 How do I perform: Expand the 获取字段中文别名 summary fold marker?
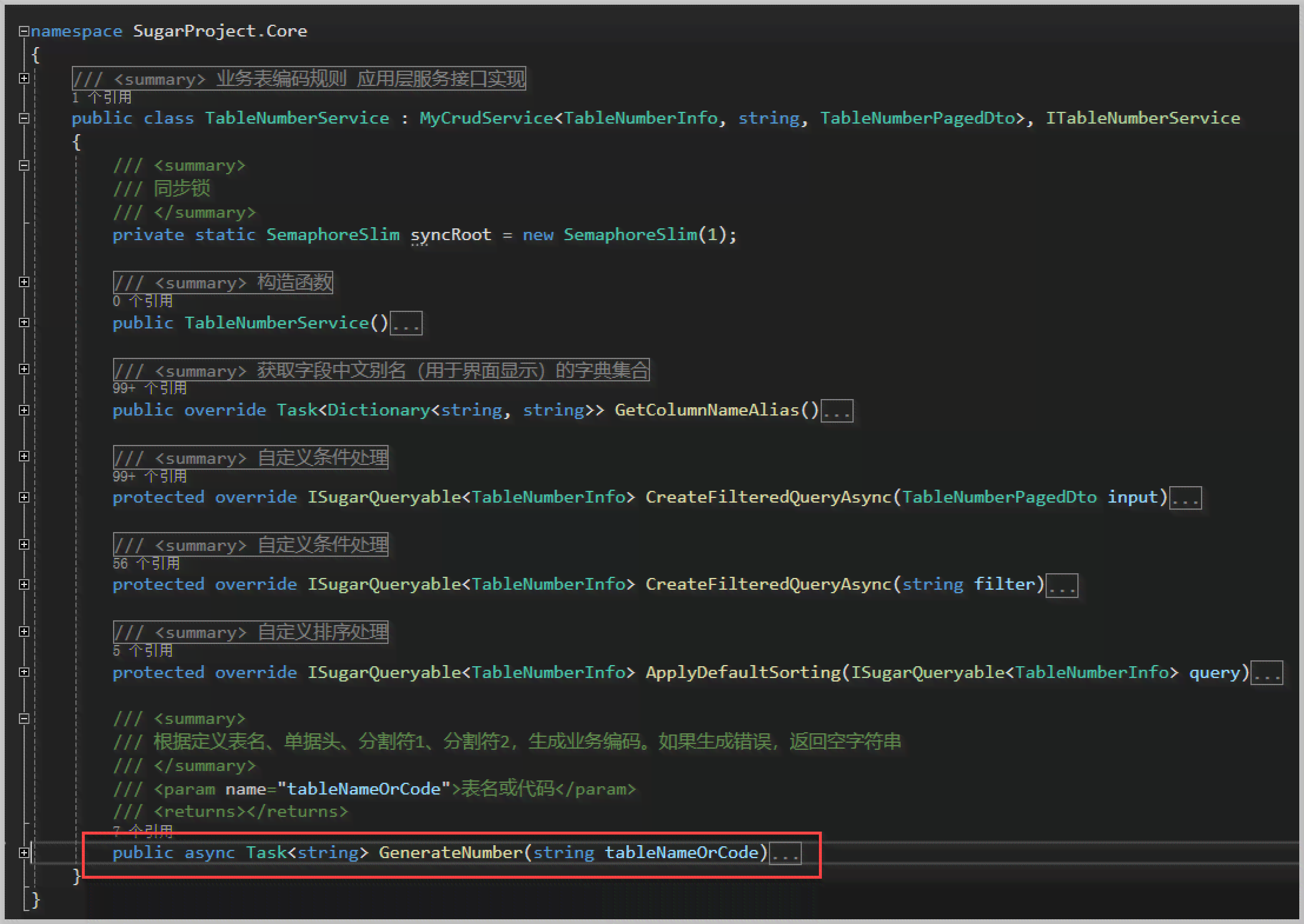pyautogui.click(x=24, y=369)
